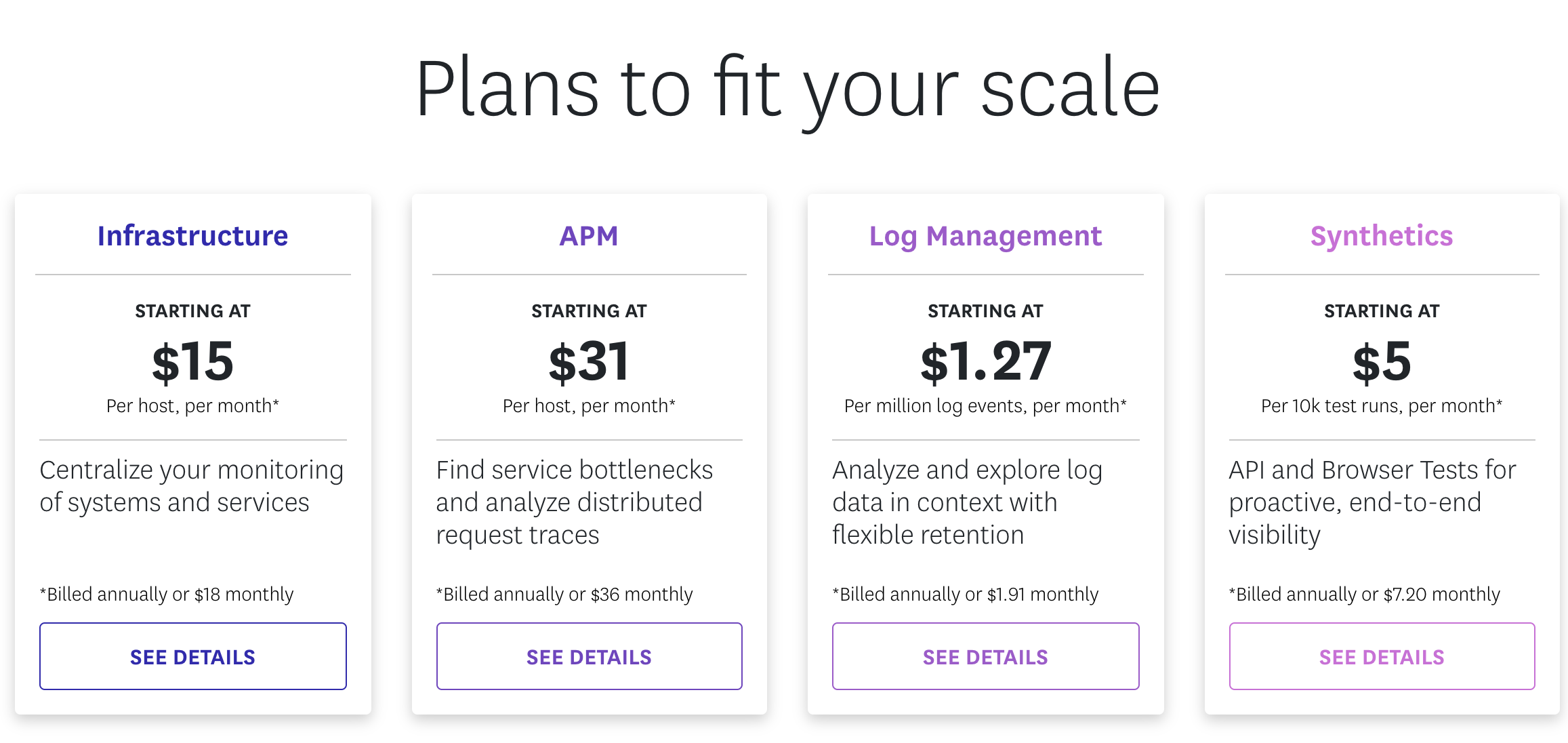
Task: Click the Infrastructure plan heading
Action: point(193,236)
